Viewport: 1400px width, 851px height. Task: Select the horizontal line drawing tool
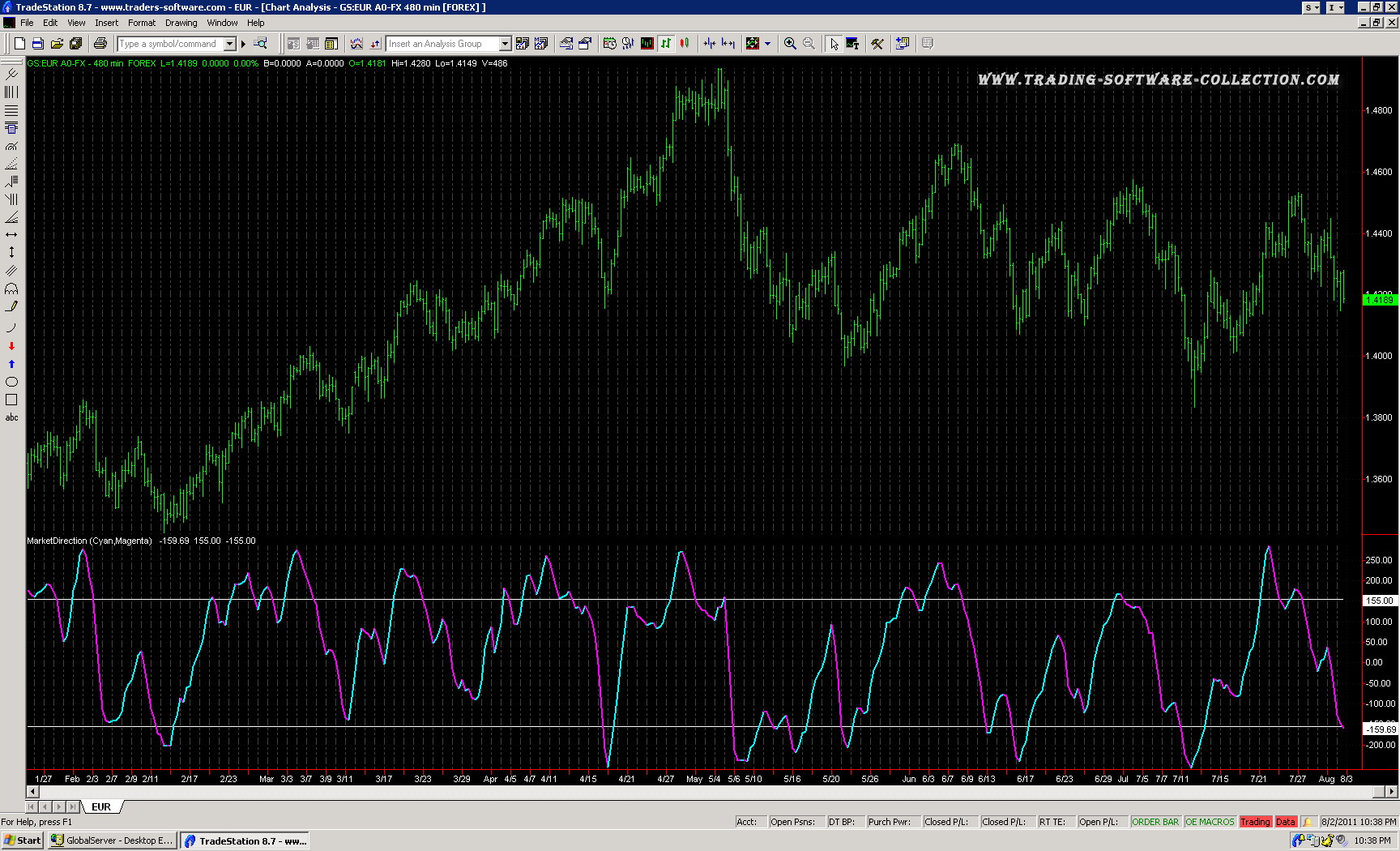tap(11, 234)
